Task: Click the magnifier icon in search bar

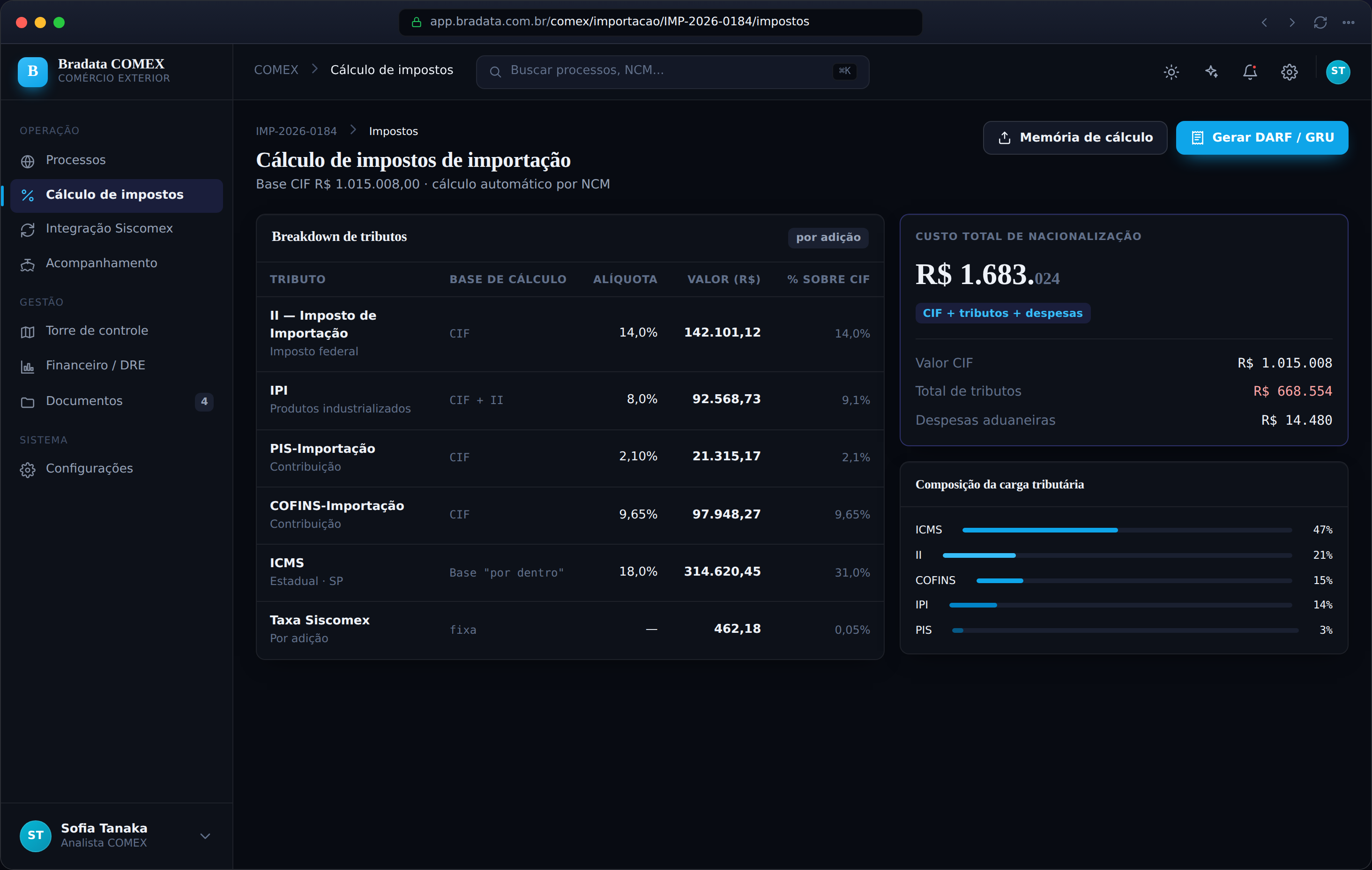Action: (x=495, y=71)
